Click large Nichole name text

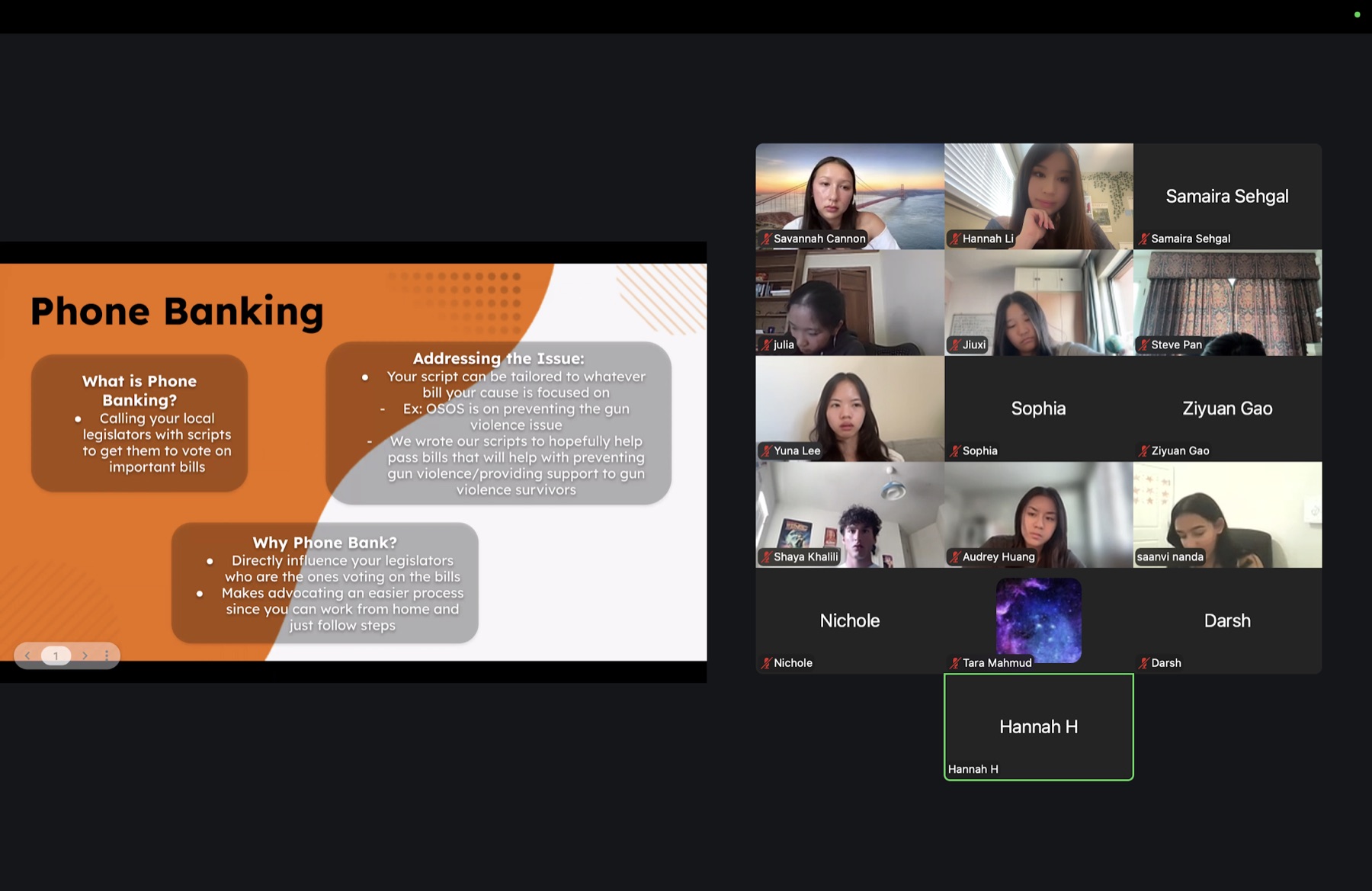[850, 620]
